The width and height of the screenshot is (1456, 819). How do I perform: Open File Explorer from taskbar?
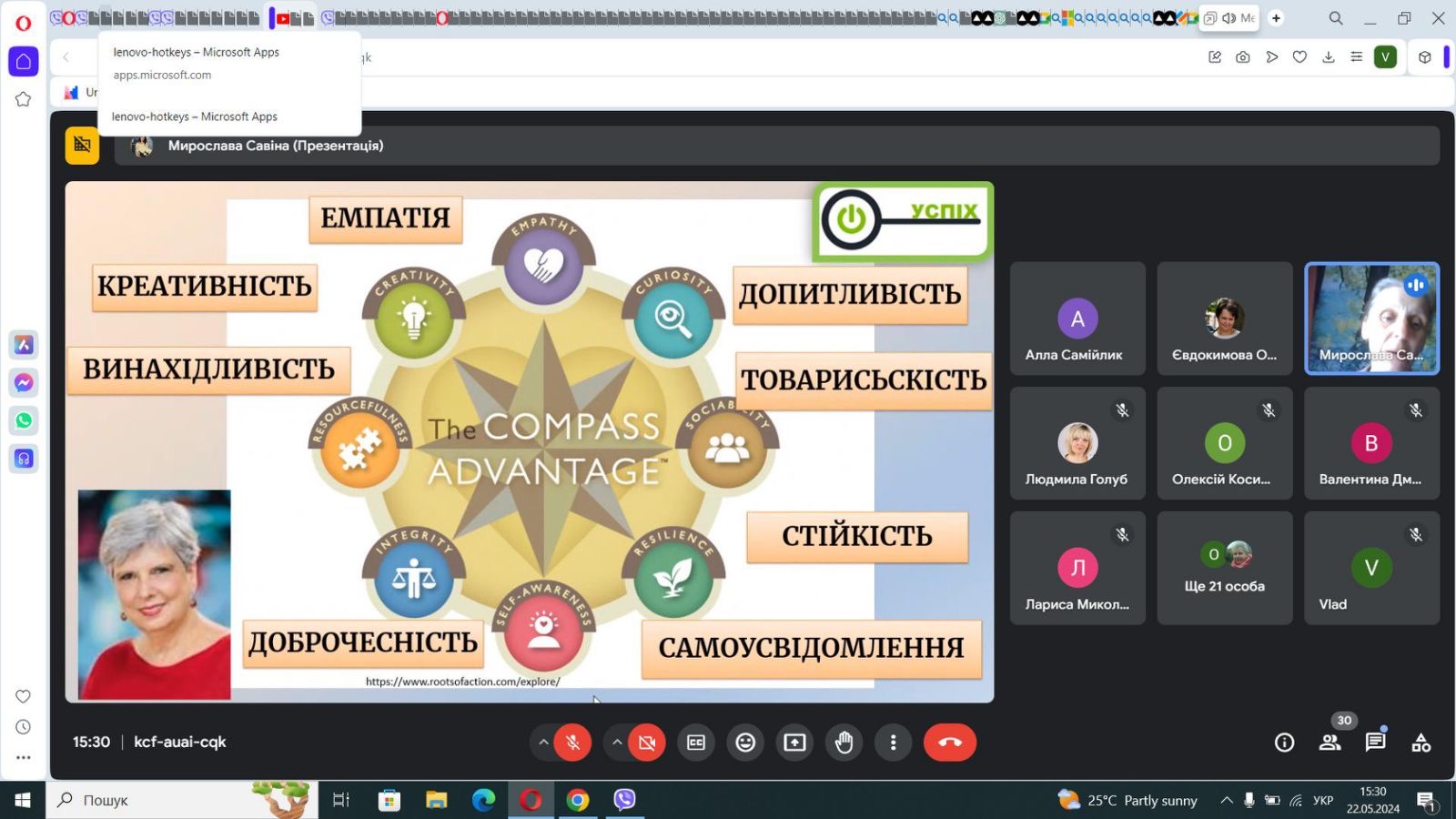436,800
